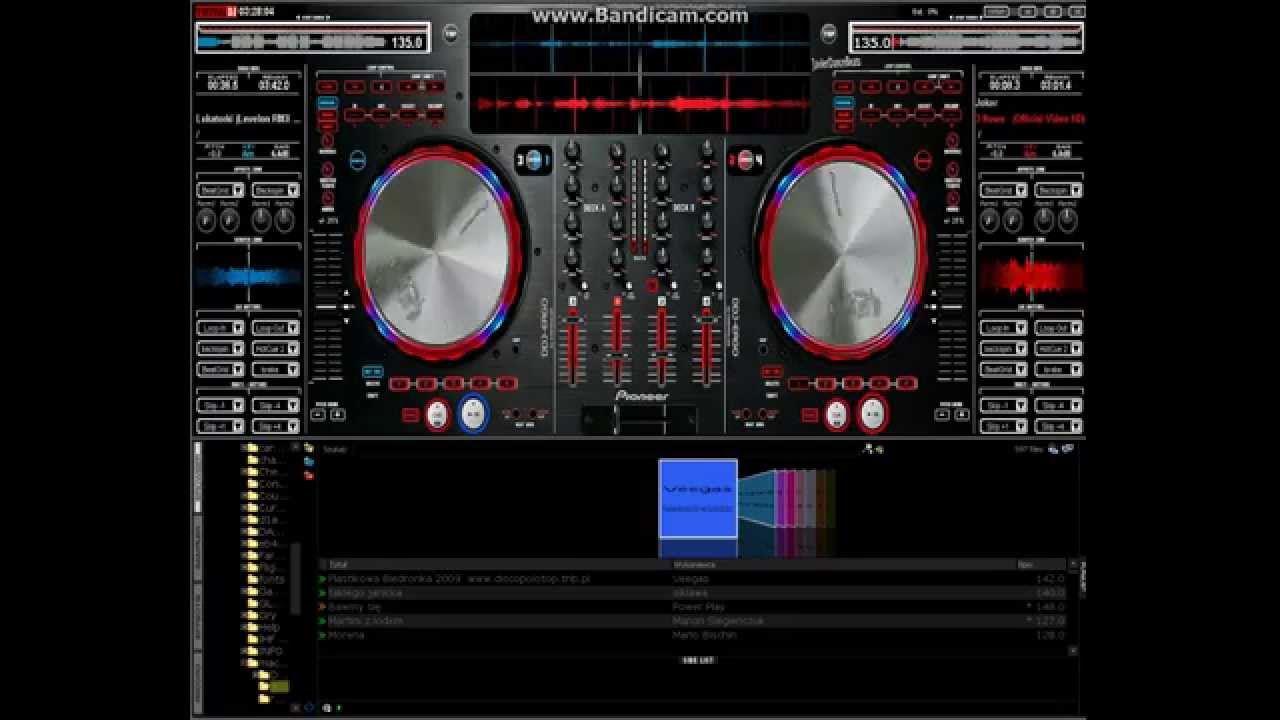Hit the left deck cue button
Viewport: 1280px width, 720px height.
(x=437, y=413)
